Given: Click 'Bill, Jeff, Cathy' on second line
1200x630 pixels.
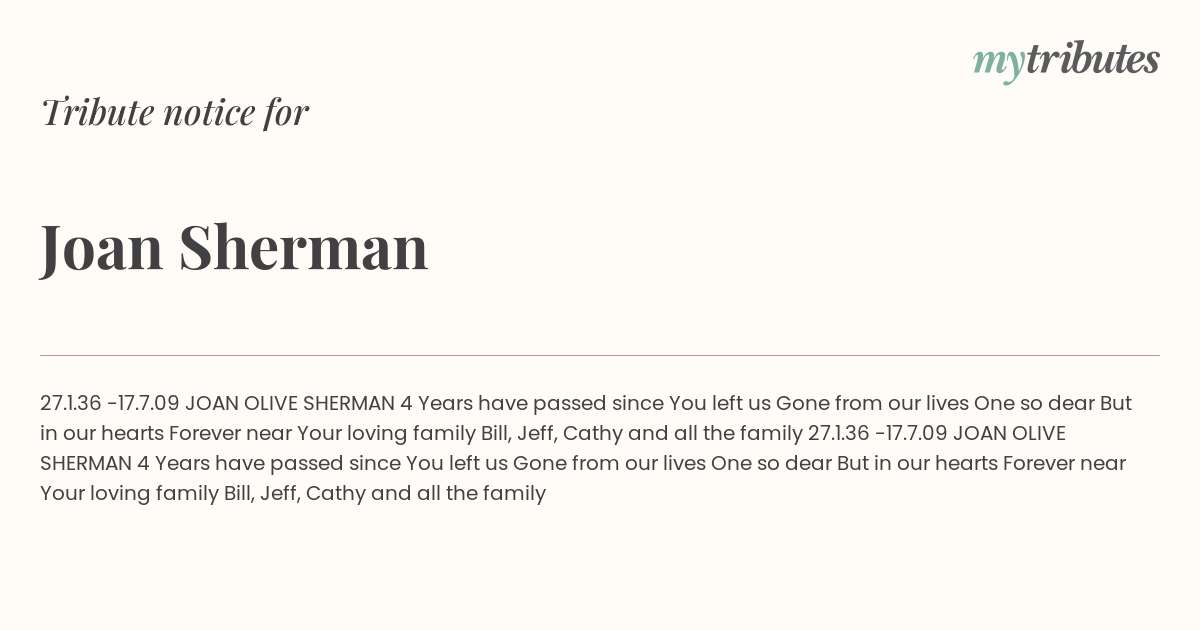Looking at the screenshot, I should click(x=546, y=434).
